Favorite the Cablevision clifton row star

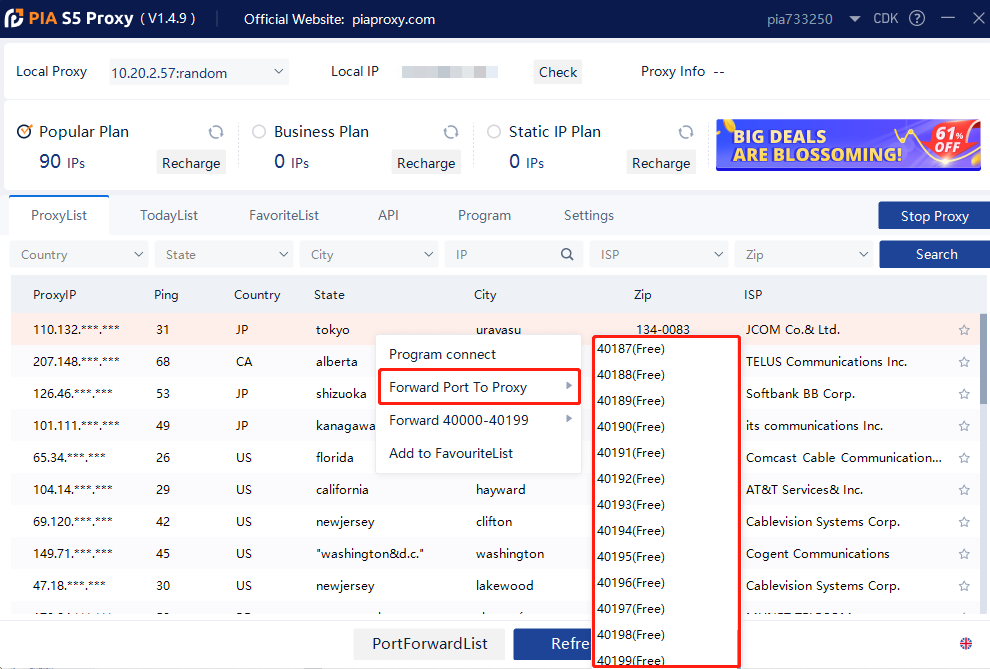click(964, 522)
